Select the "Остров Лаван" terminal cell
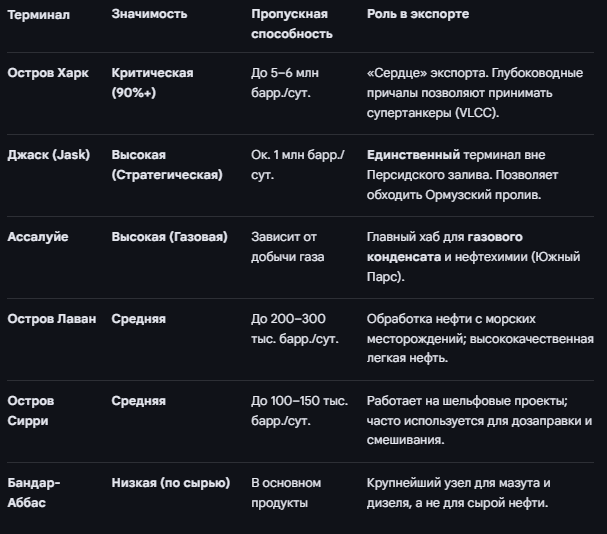The width and height of the screenshot is (607, 534). (x=52, y=319)
